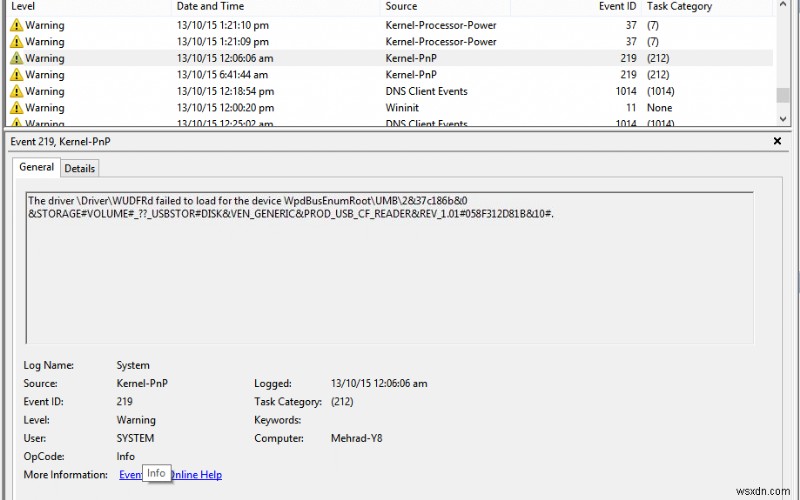Click the event list scrollbar thumb
This screenshot has width=800, height=500.
point(783,95)
